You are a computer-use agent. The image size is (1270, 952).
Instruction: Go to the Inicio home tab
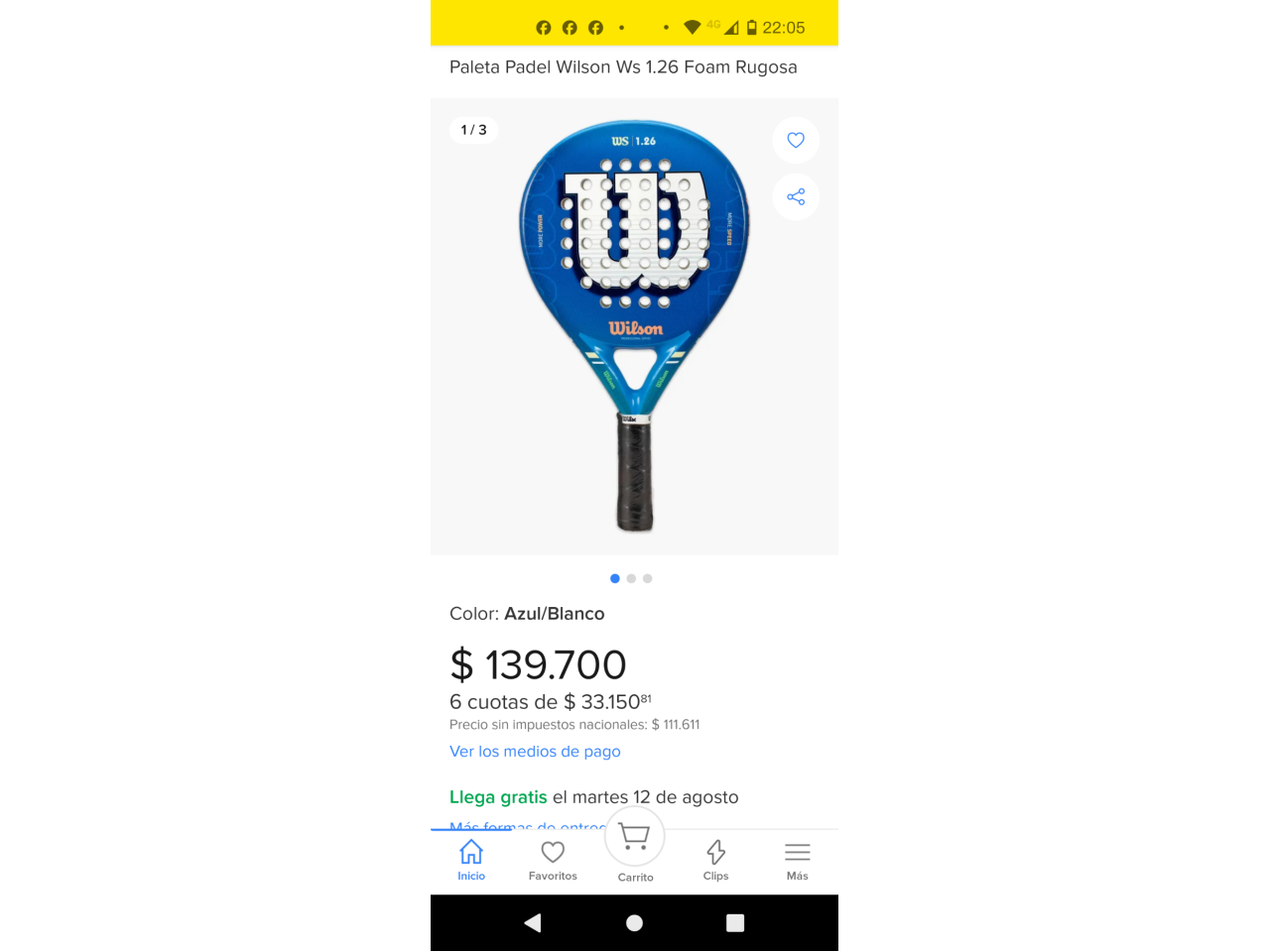pyautogui.click(x=471, y=861)
